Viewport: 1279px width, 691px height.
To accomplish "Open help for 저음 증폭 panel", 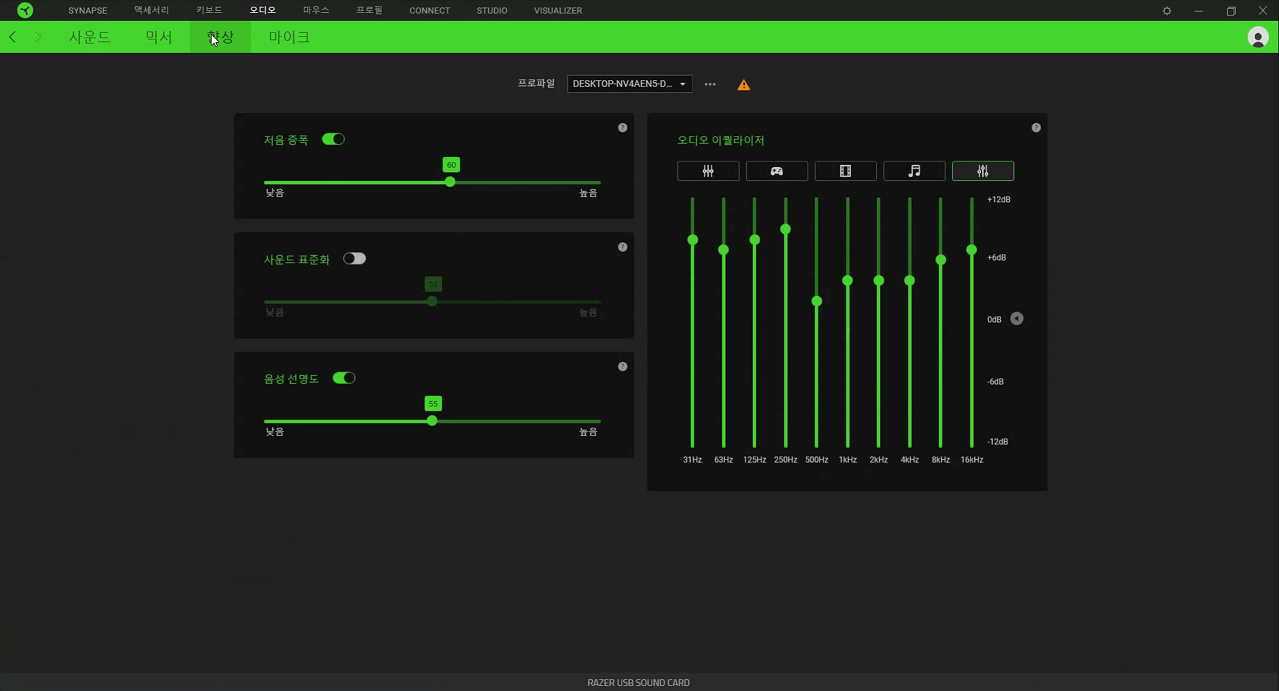I will (622, 128).
